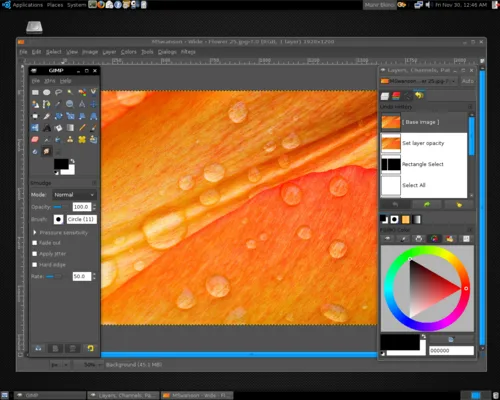Open the FG/BG Color tab menu button

470,230
